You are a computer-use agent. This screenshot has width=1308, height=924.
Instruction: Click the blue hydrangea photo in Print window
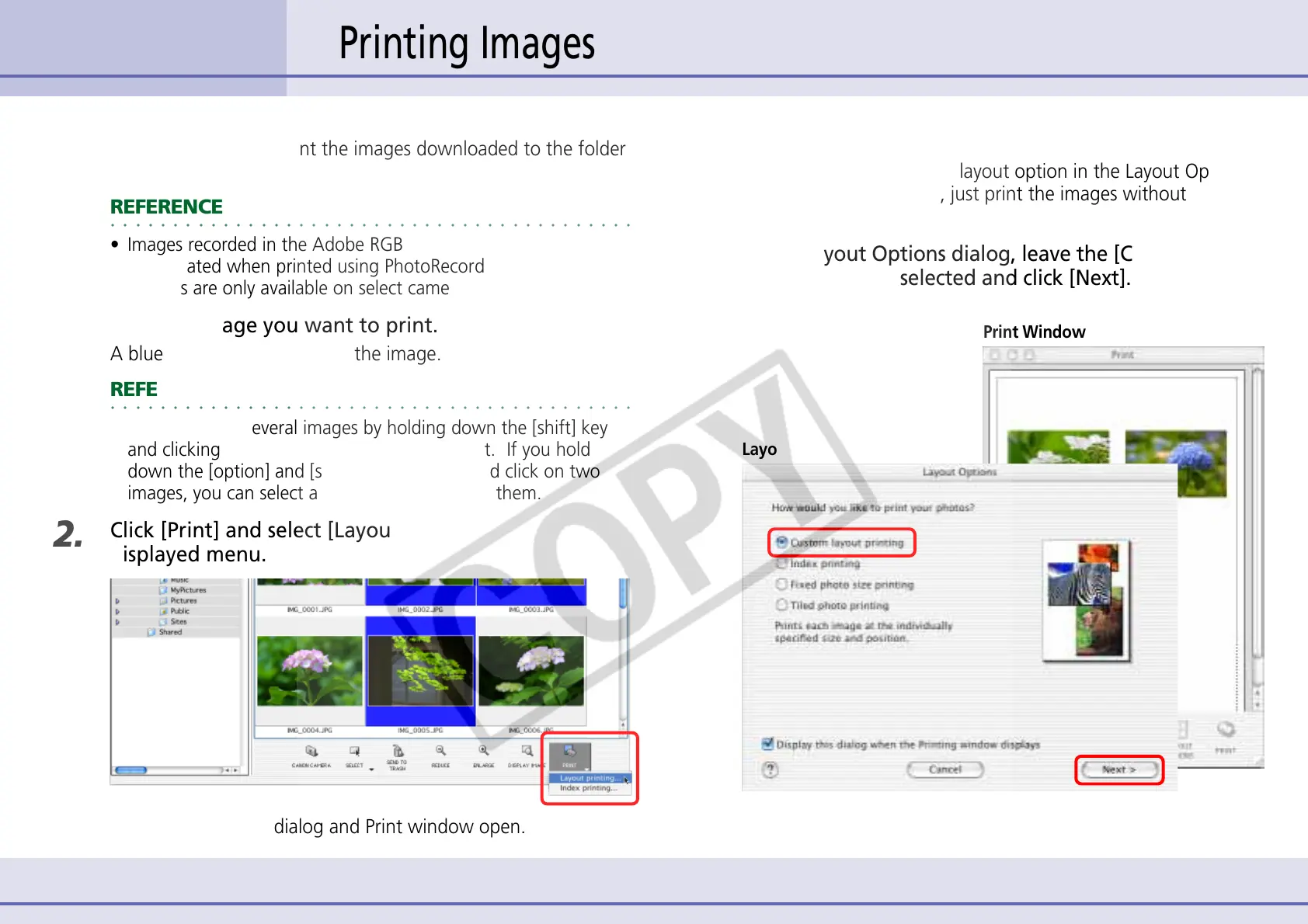(1176, 464)
